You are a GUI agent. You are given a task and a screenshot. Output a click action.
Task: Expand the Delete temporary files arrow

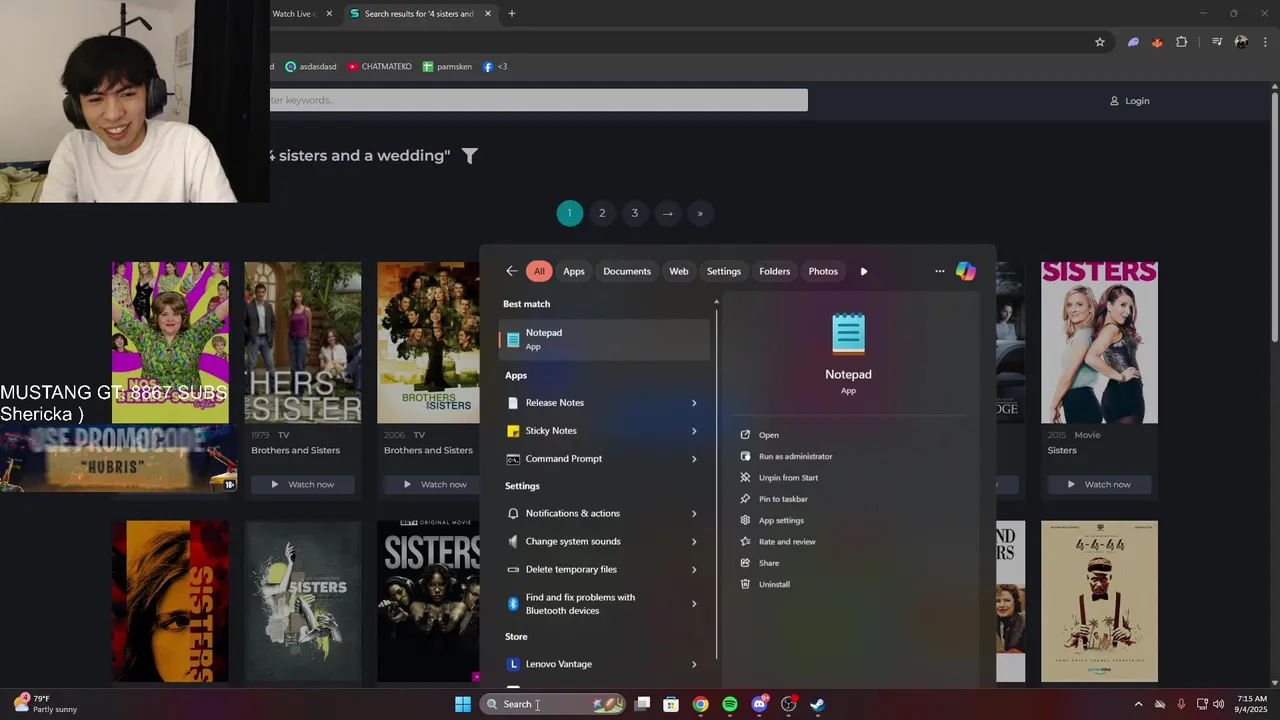coord(694,570)
